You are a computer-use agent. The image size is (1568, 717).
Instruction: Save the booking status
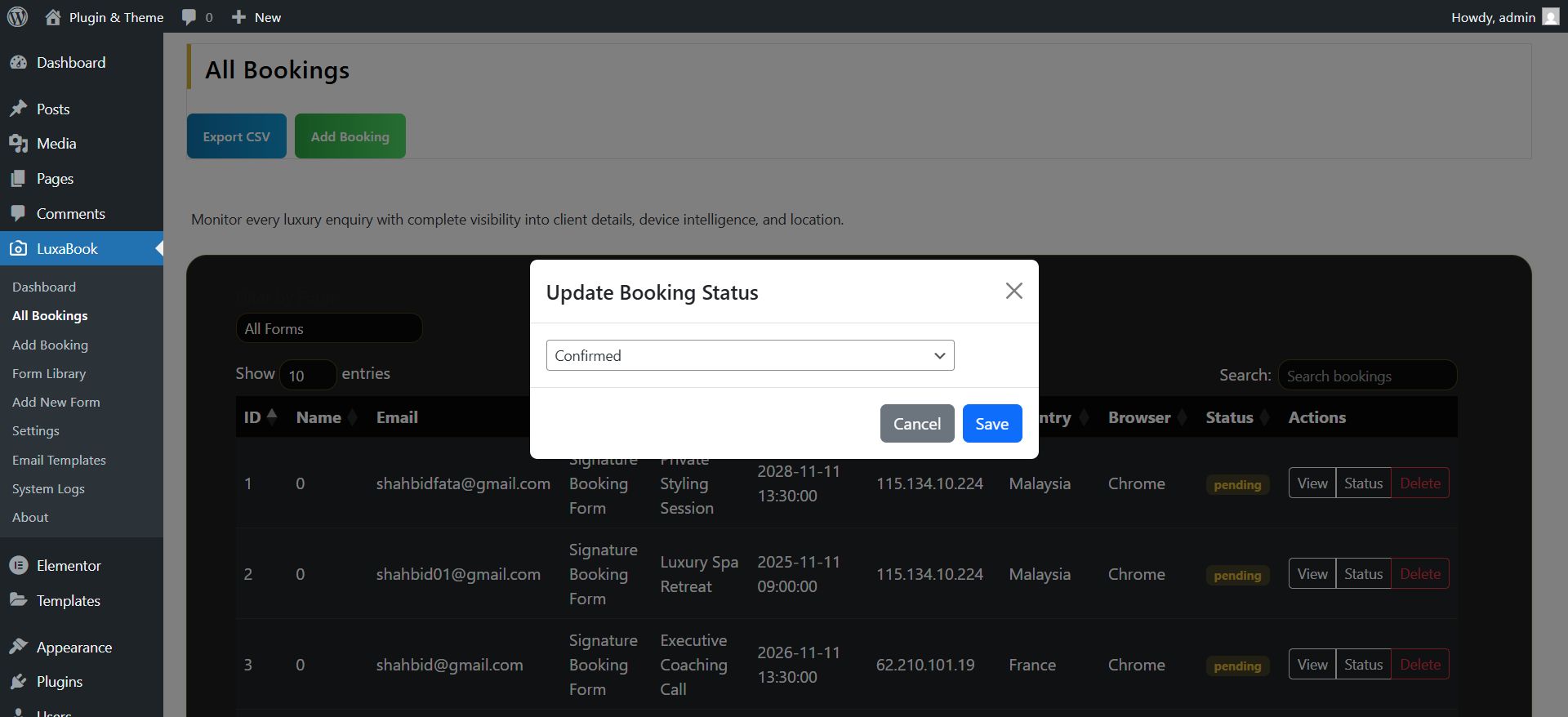992,424
